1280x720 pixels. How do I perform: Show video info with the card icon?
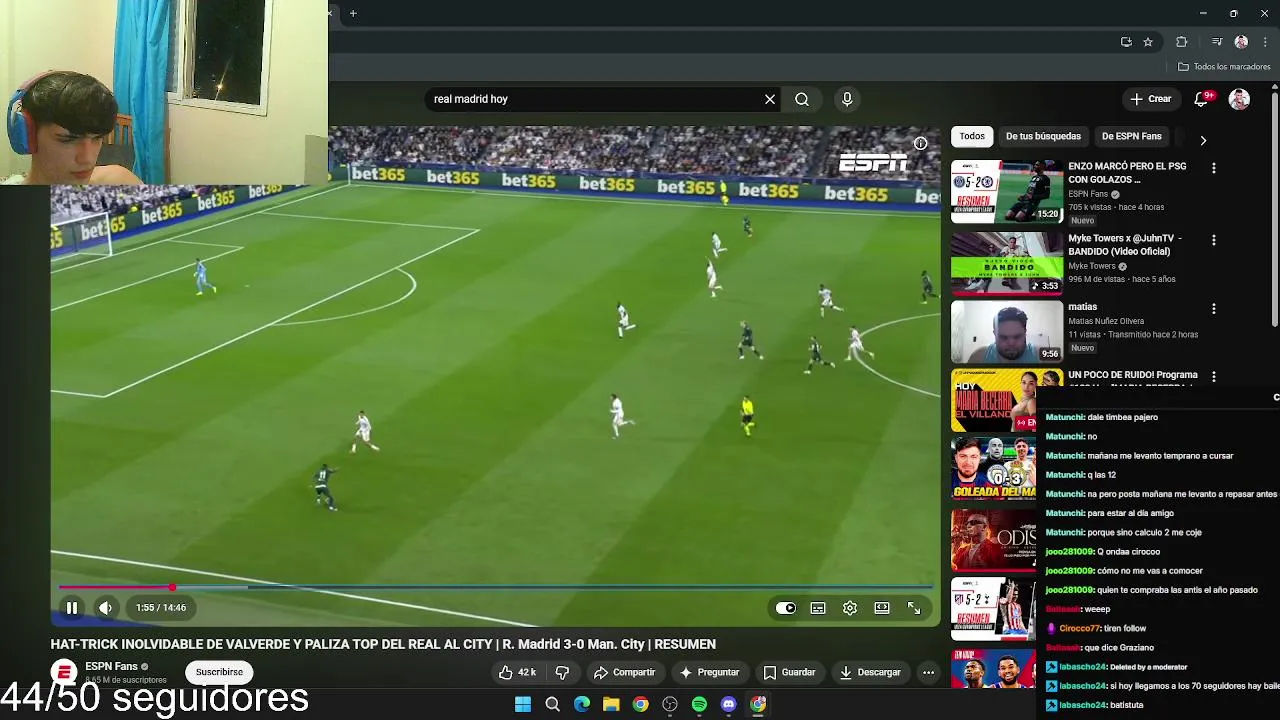point(920,143)
